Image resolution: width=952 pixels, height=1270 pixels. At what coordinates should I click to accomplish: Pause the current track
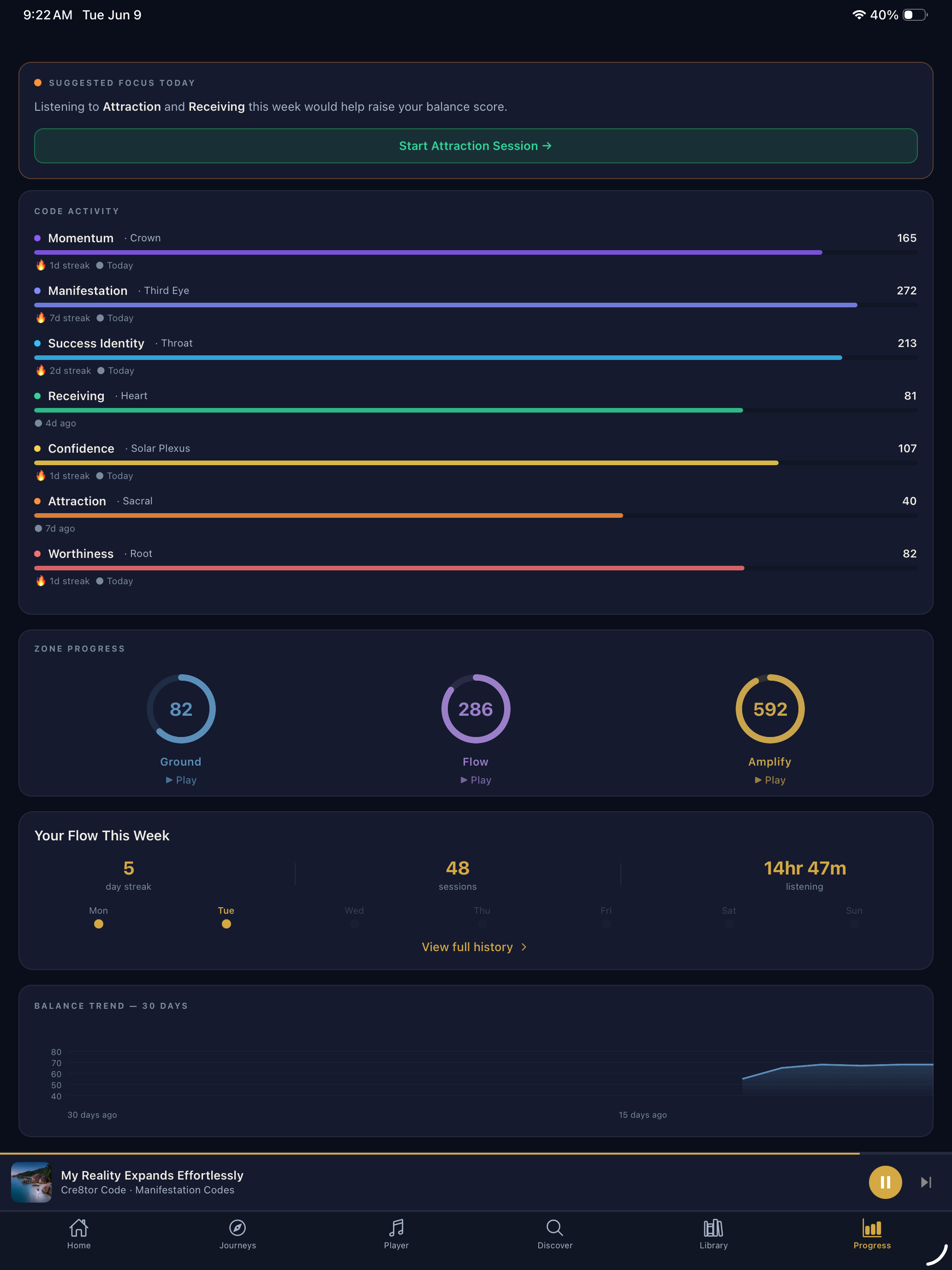(x=885, y=1182)
